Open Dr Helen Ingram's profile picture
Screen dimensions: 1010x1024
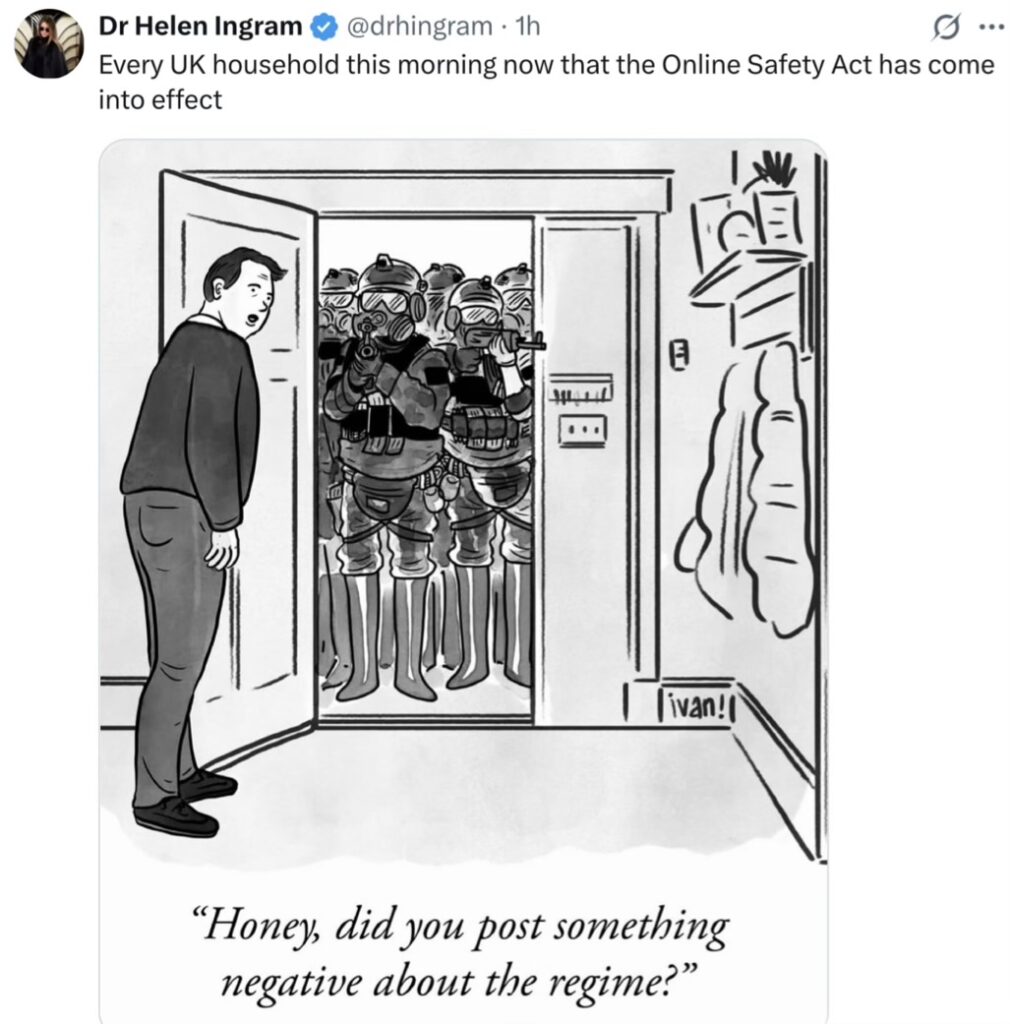pyautogui.click(x=49, y=44)
